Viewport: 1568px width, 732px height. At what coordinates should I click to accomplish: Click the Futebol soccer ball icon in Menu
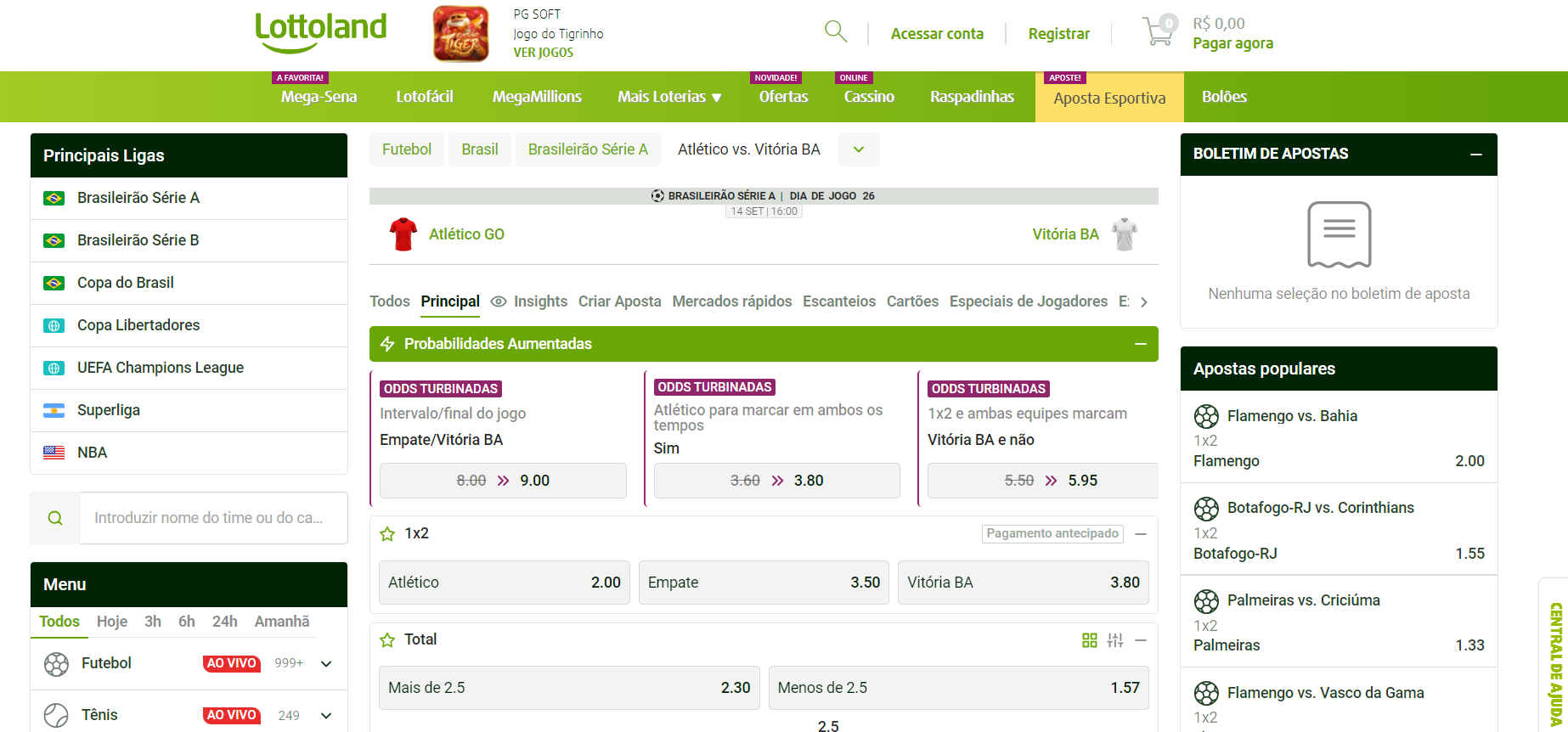(x=56, y=663)
